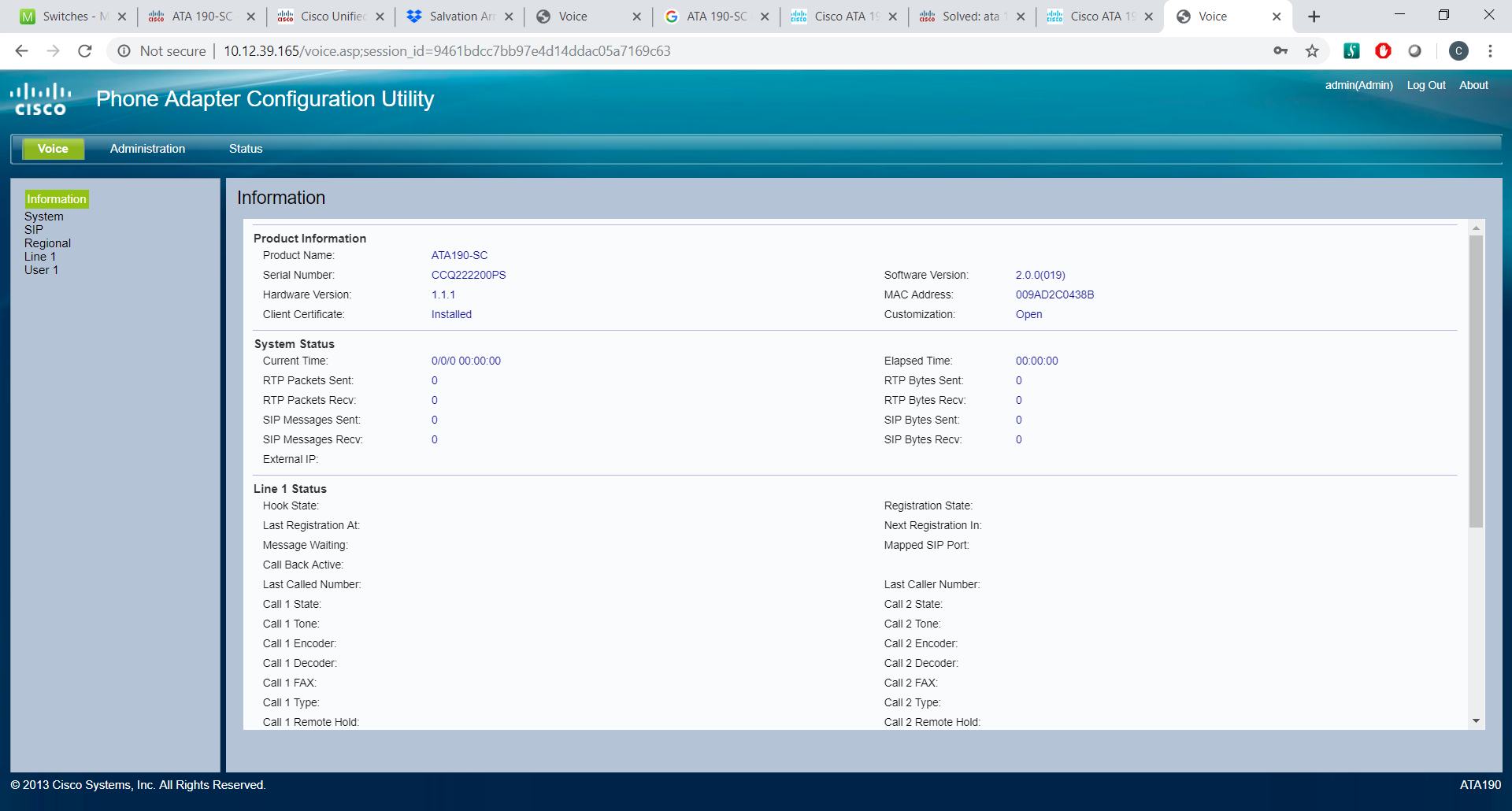Screen dimensions: 1512x811
Task: Click the MAC address 009AD2C0438B
Action: [x=1054, y=294]
